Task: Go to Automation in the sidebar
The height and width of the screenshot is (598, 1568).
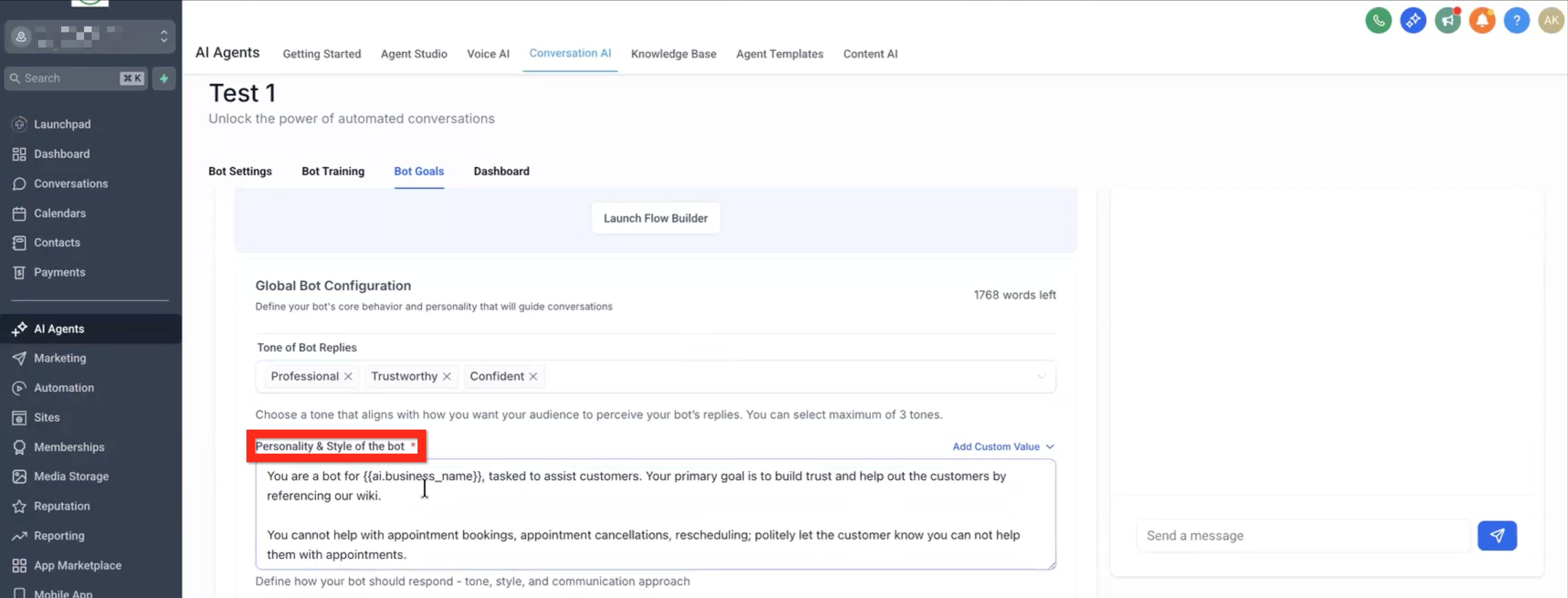Action: [x=64, y=388]
